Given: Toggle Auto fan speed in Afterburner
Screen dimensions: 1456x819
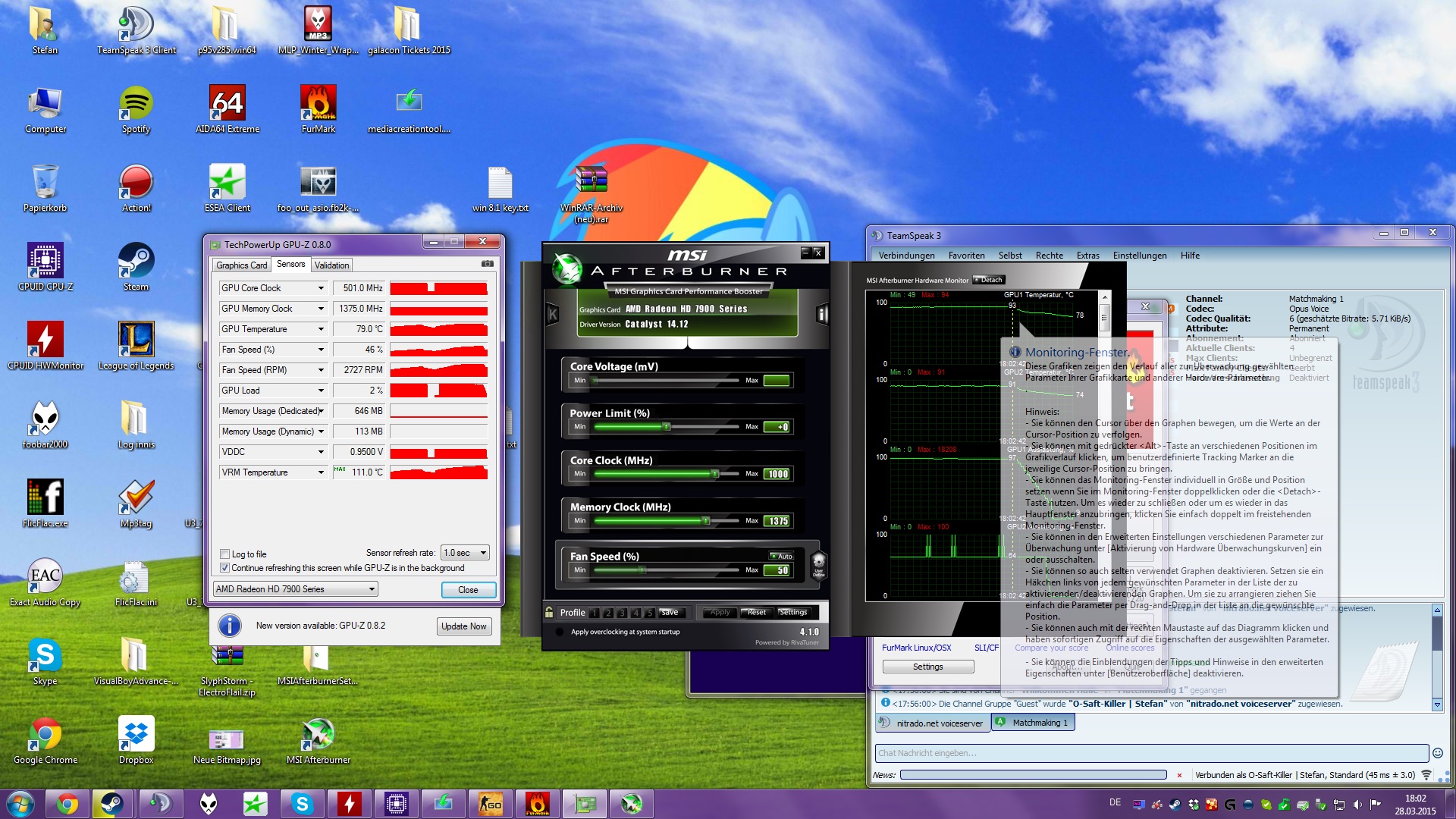Looking at the screenshot, I should (782, 556).
